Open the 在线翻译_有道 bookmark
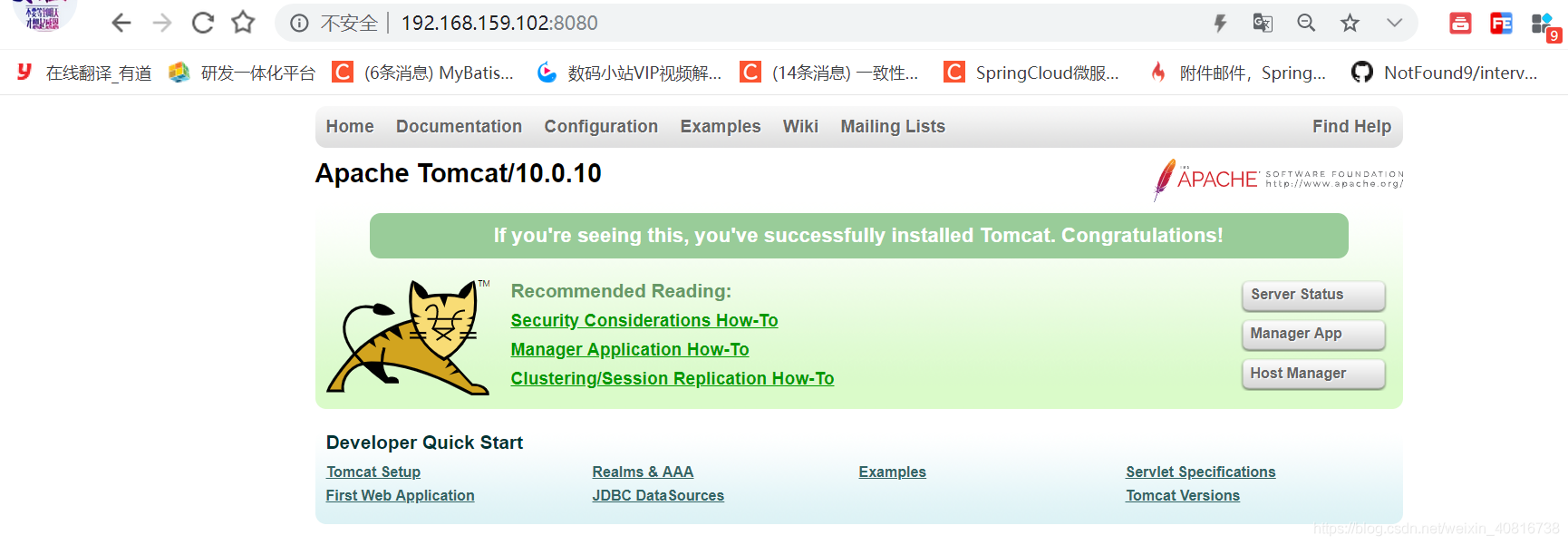This screenshot has height=545, width=1568. [x=84, y=73]
